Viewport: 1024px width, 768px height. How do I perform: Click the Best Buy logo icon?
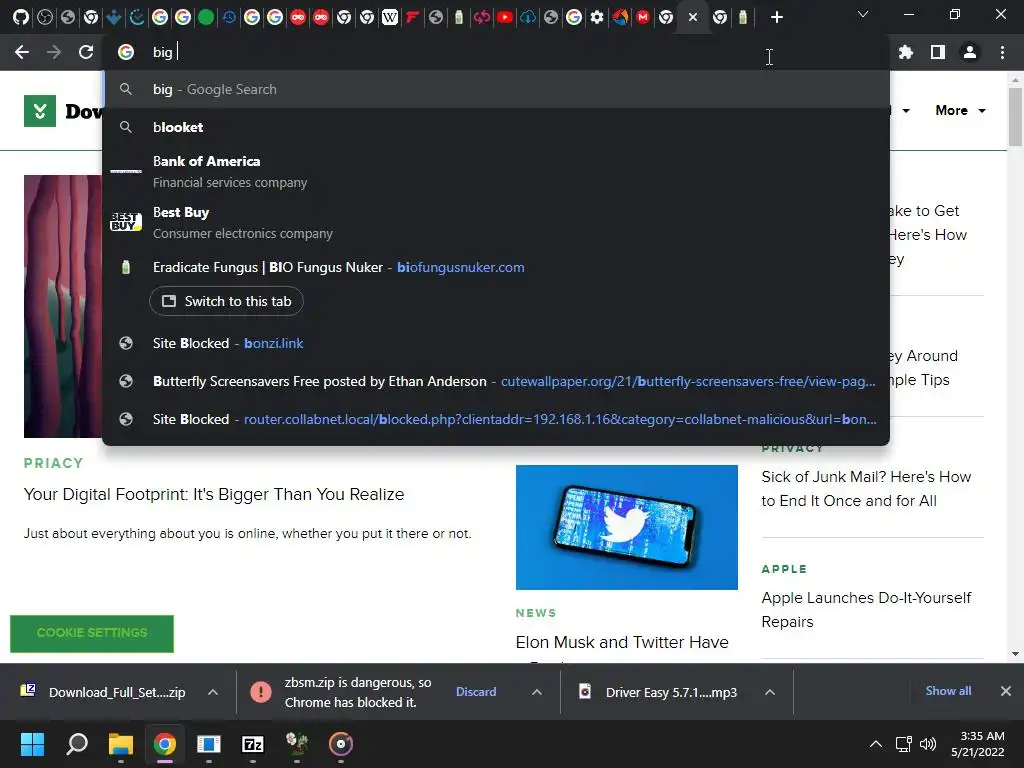[125, 222]
